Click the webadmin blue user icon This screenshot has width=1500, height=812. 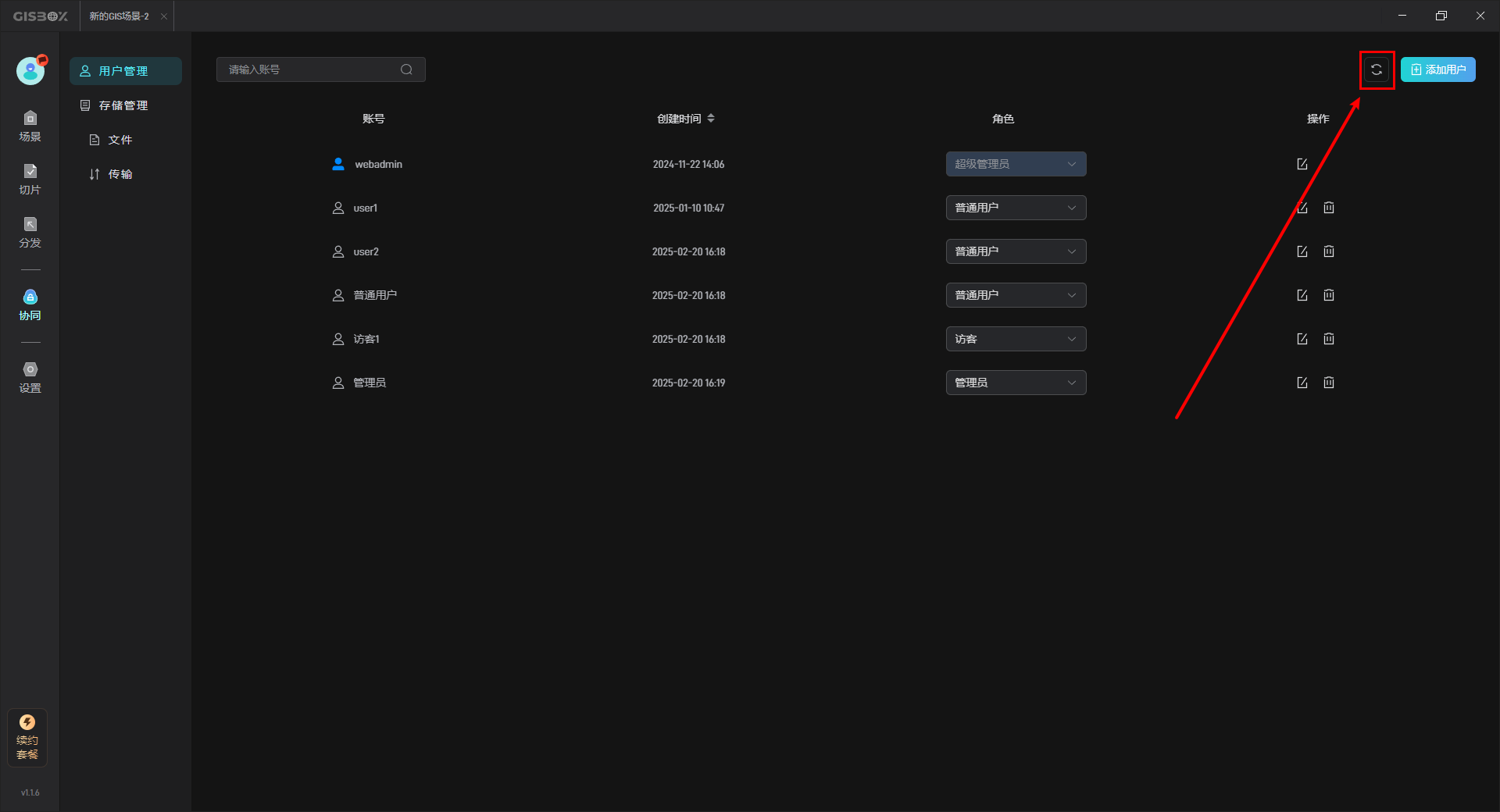338,164
